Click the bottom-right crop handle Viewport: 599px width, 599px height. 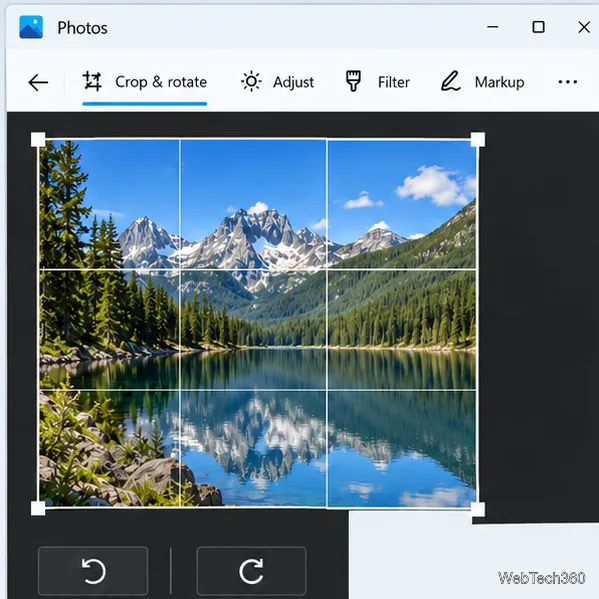tap(478, 509)
